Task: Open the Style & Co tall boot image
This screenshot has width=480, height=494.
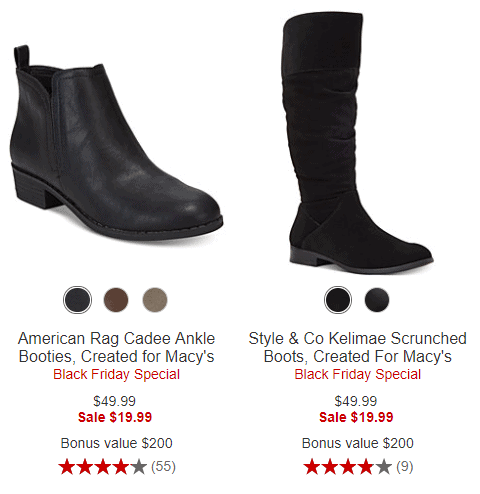Action: [x=358, y=143]
